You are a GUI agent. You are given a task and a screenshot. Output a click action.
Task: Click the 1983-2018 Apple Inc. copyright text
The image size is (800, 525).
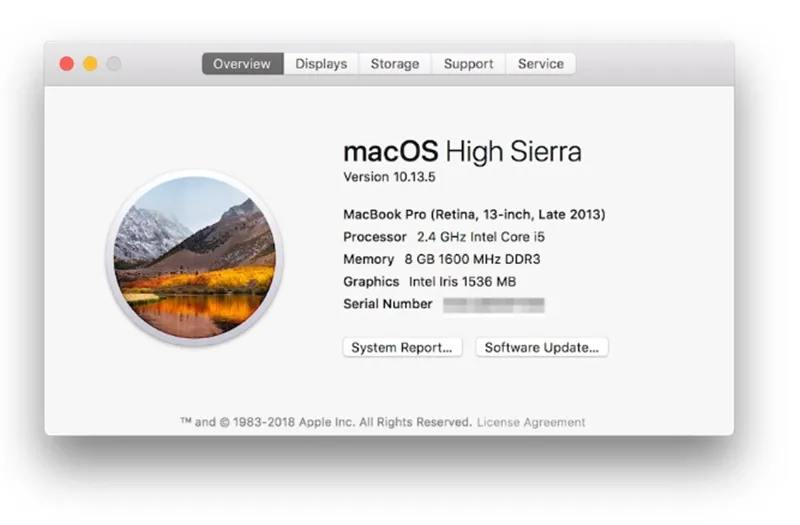pos(326,422)
